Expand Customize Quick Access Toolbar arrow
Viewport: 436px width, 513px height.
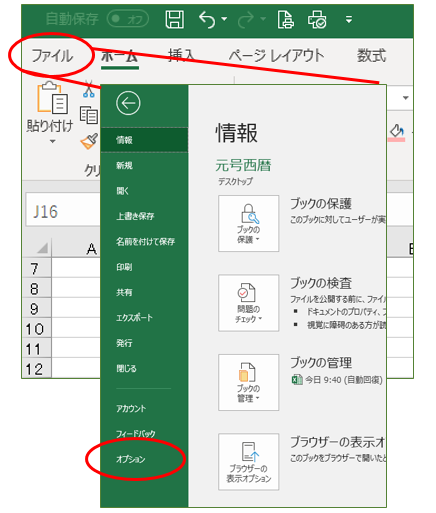(349, 20)
